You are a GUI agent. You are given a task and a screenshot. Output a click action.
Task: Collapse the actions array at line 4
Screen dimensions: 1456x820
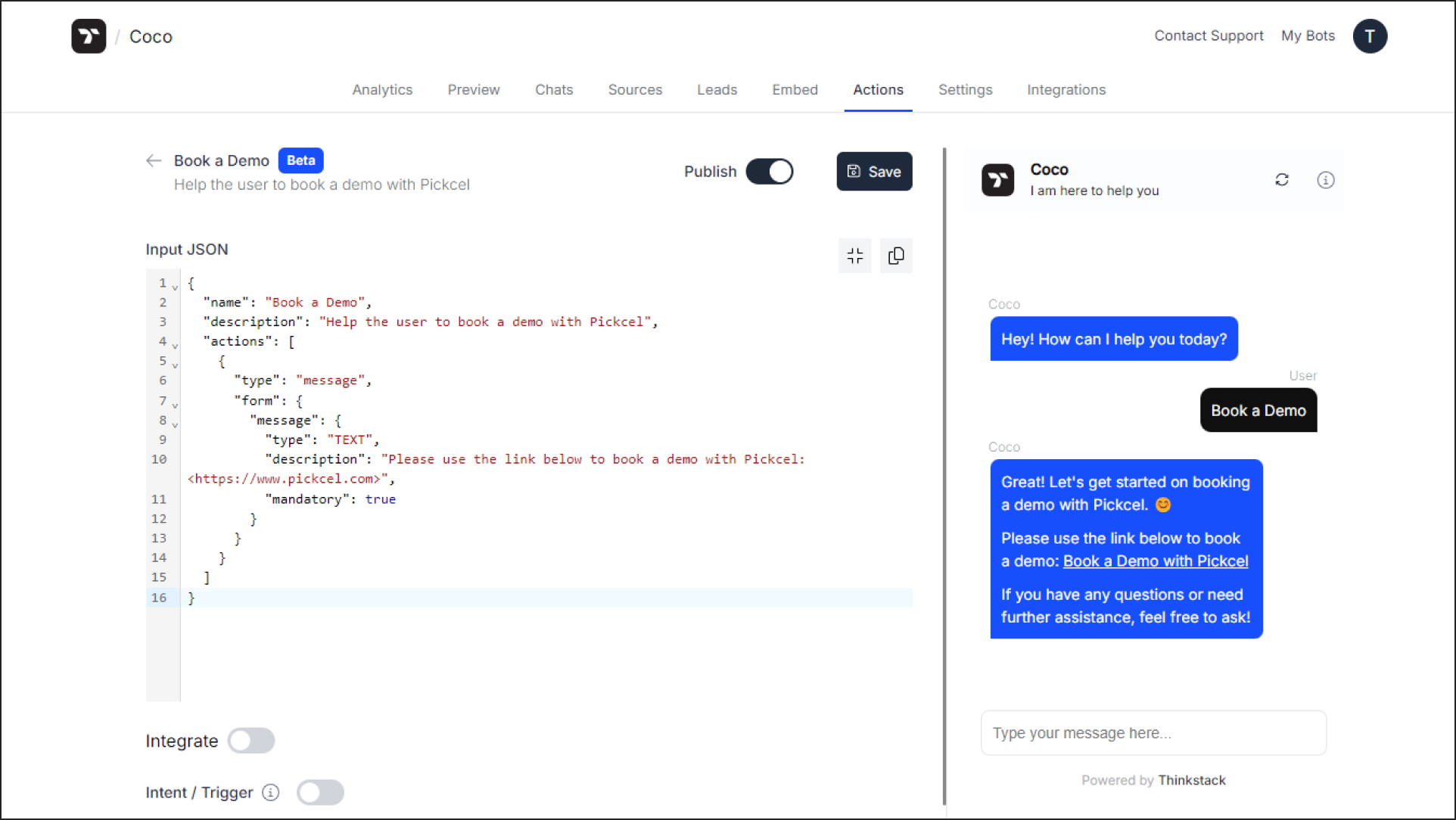175,346
